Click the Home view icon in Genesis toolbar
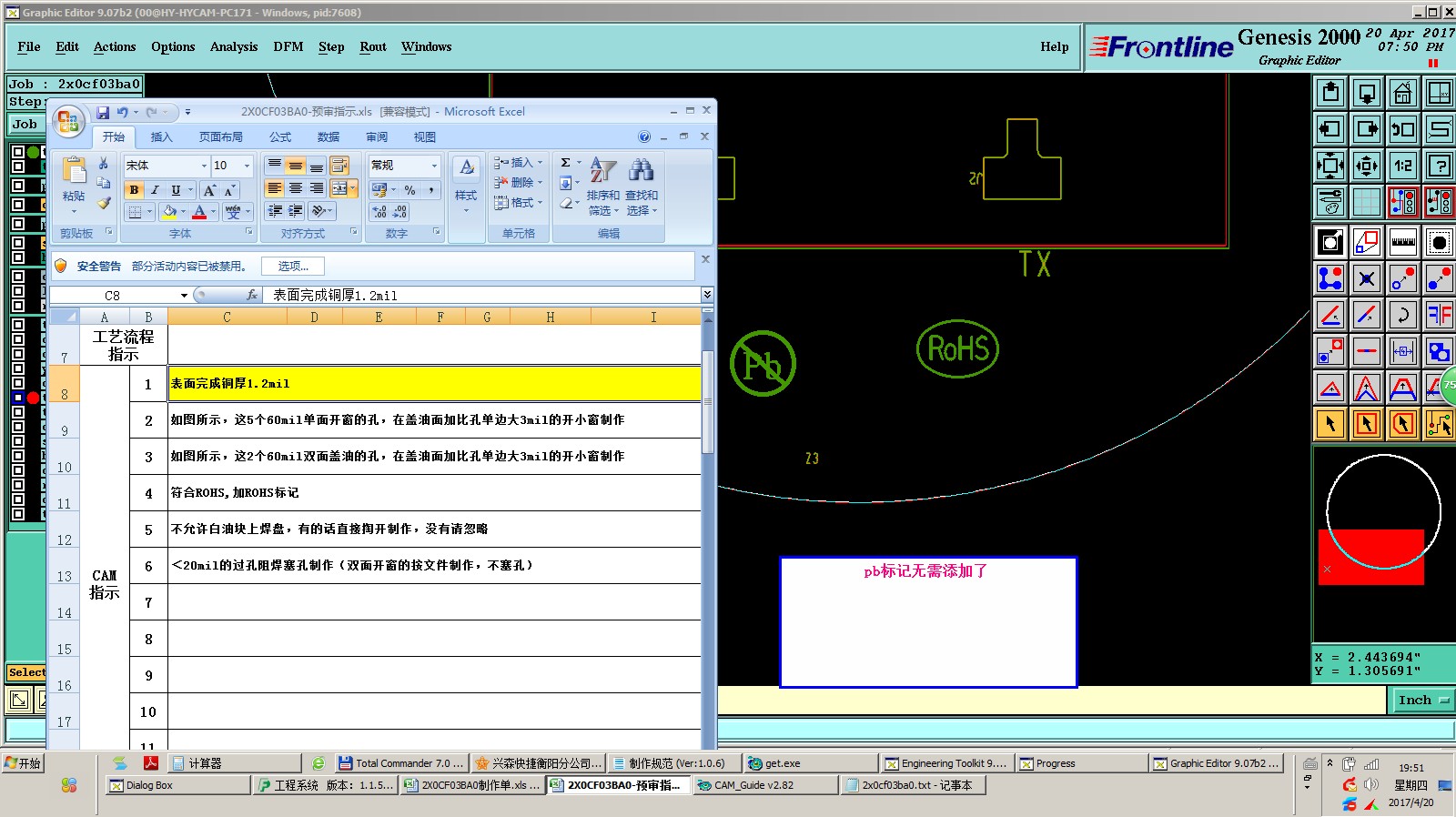The image size is (1456, 817). click(x=1402, y=93)
